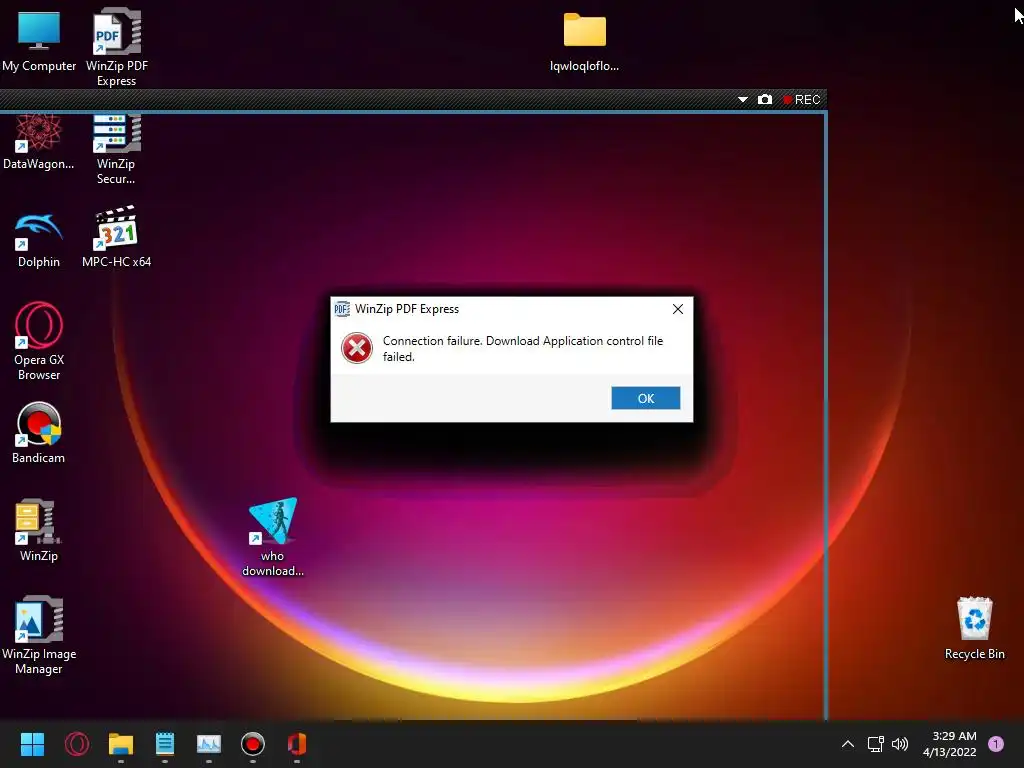Click the WinZip PDF Express title bar icon

pos(342,309)
